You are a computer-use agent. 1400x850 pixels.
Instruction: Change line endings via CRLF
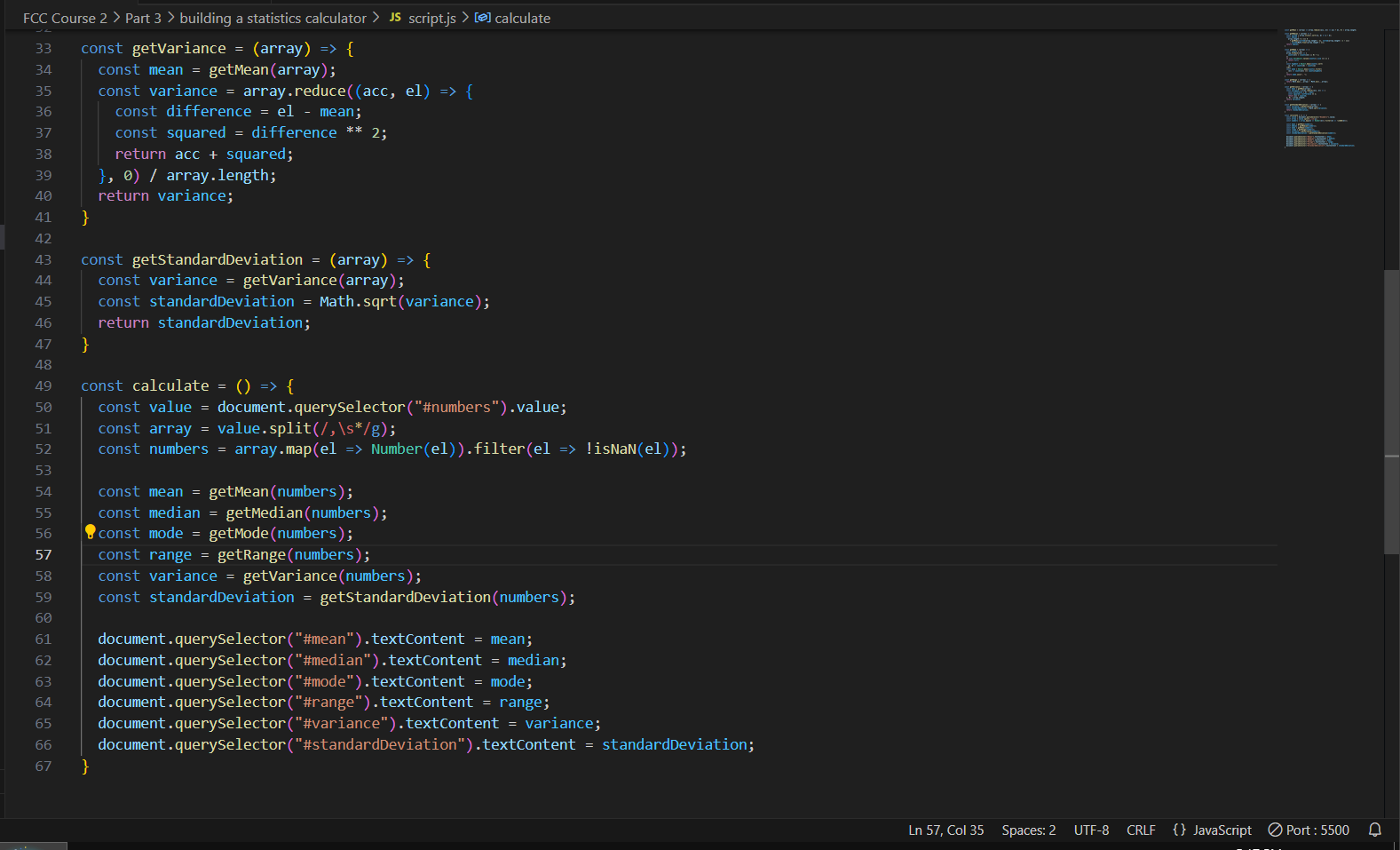1141,830
